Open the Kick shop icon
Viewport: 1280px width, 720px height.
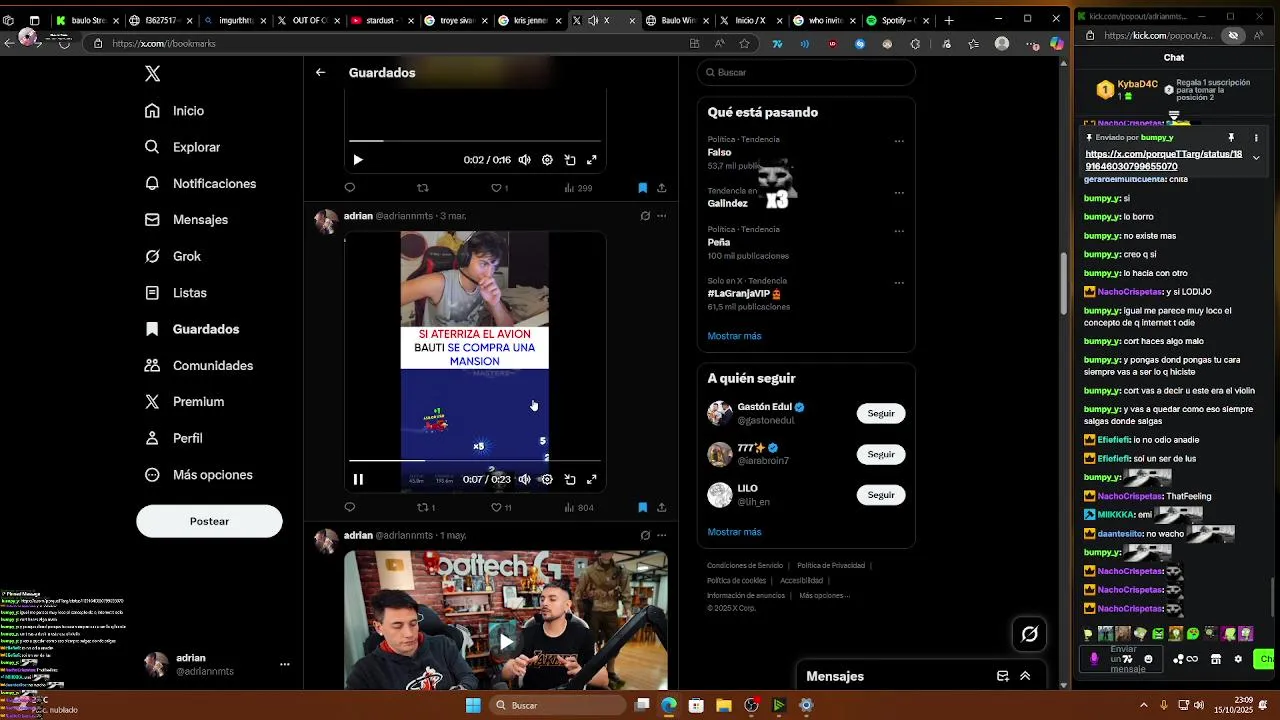(1216, 659)
